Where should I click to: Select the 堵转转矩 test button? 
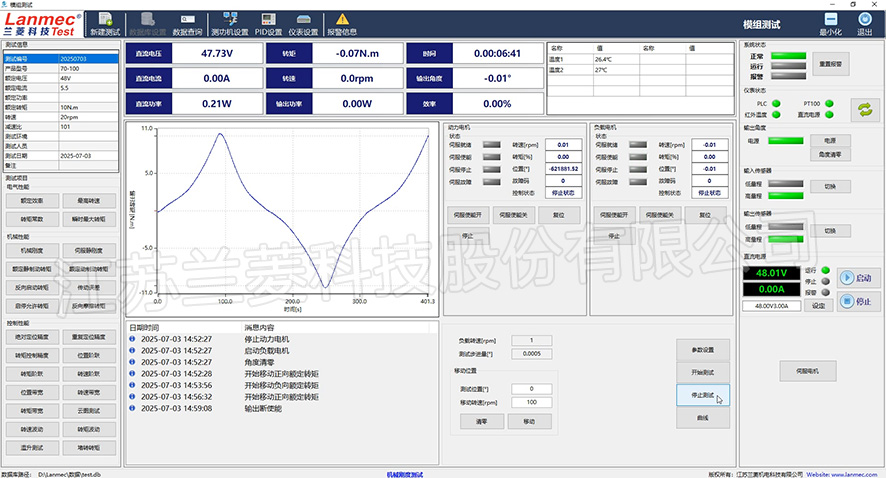(x=89, y=447)
